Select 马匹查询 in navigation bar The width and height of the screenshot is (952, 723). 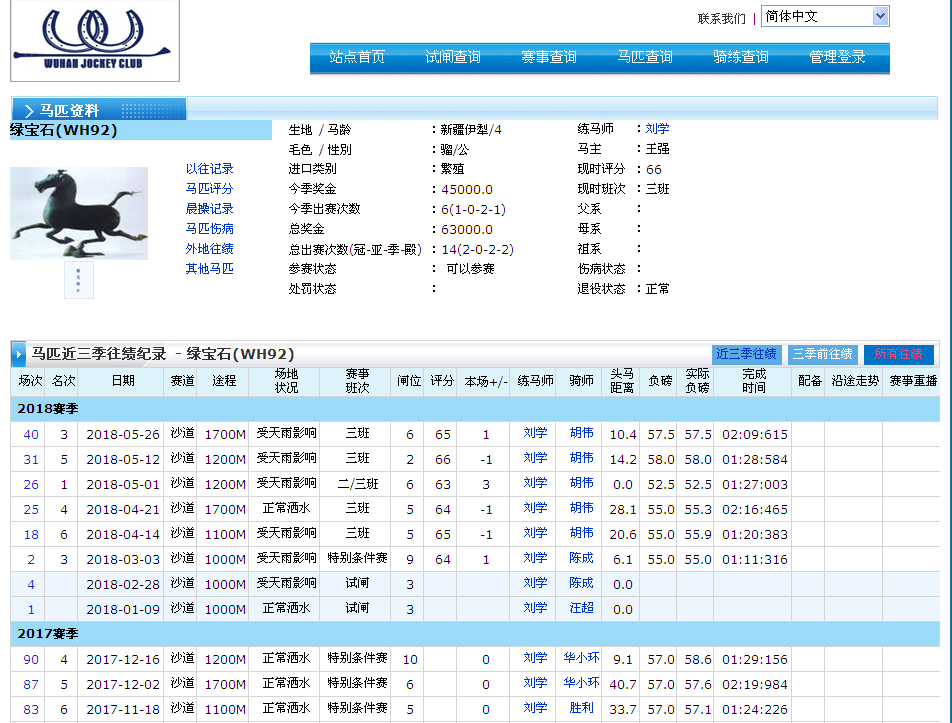[645, 58]
